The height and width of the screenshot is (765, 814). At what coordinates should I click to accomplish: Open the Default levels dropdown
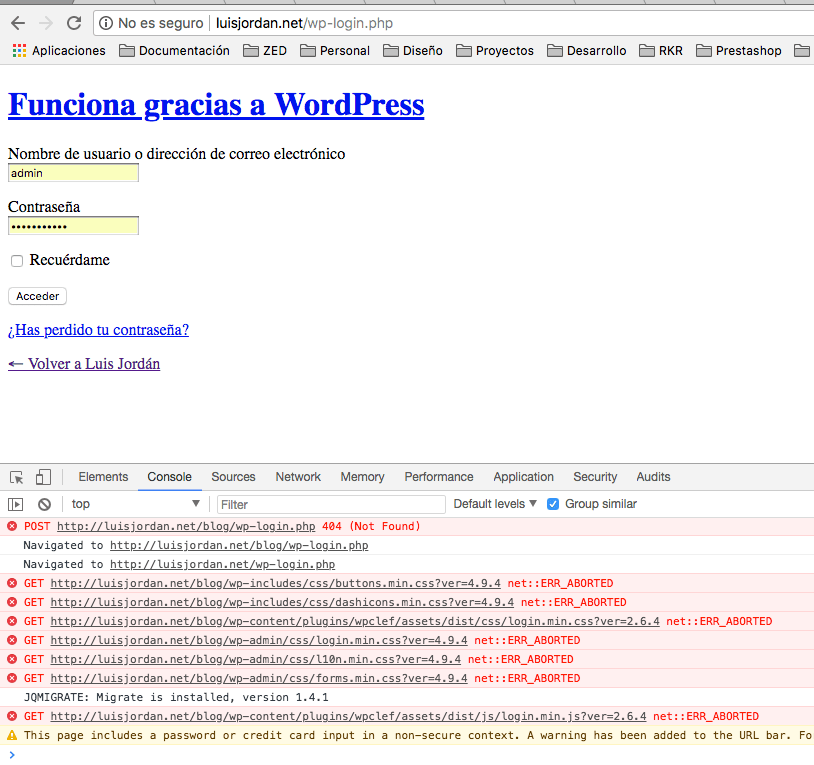point(495,504)
